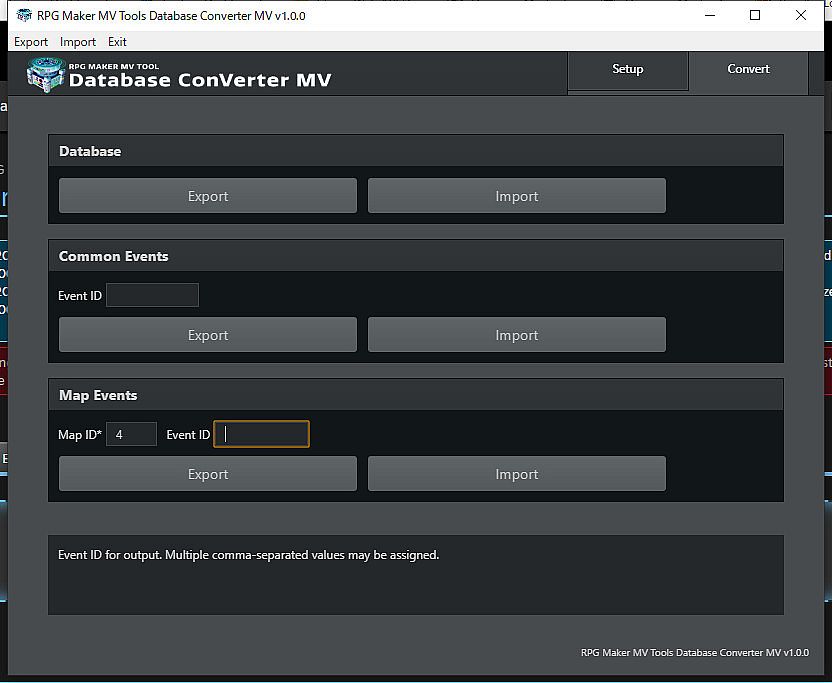Switch to the Setup tab
This screenshot has height=683, width=832.
click(627, 70)
